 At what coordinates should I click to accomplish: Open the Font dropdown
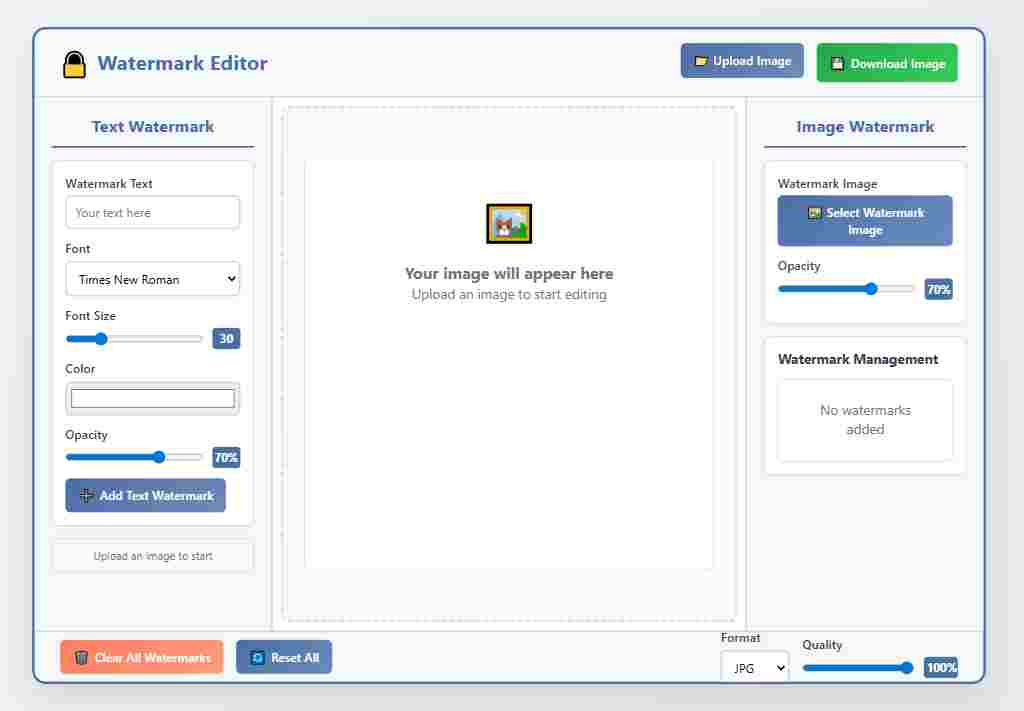click(x=152, y=279)
